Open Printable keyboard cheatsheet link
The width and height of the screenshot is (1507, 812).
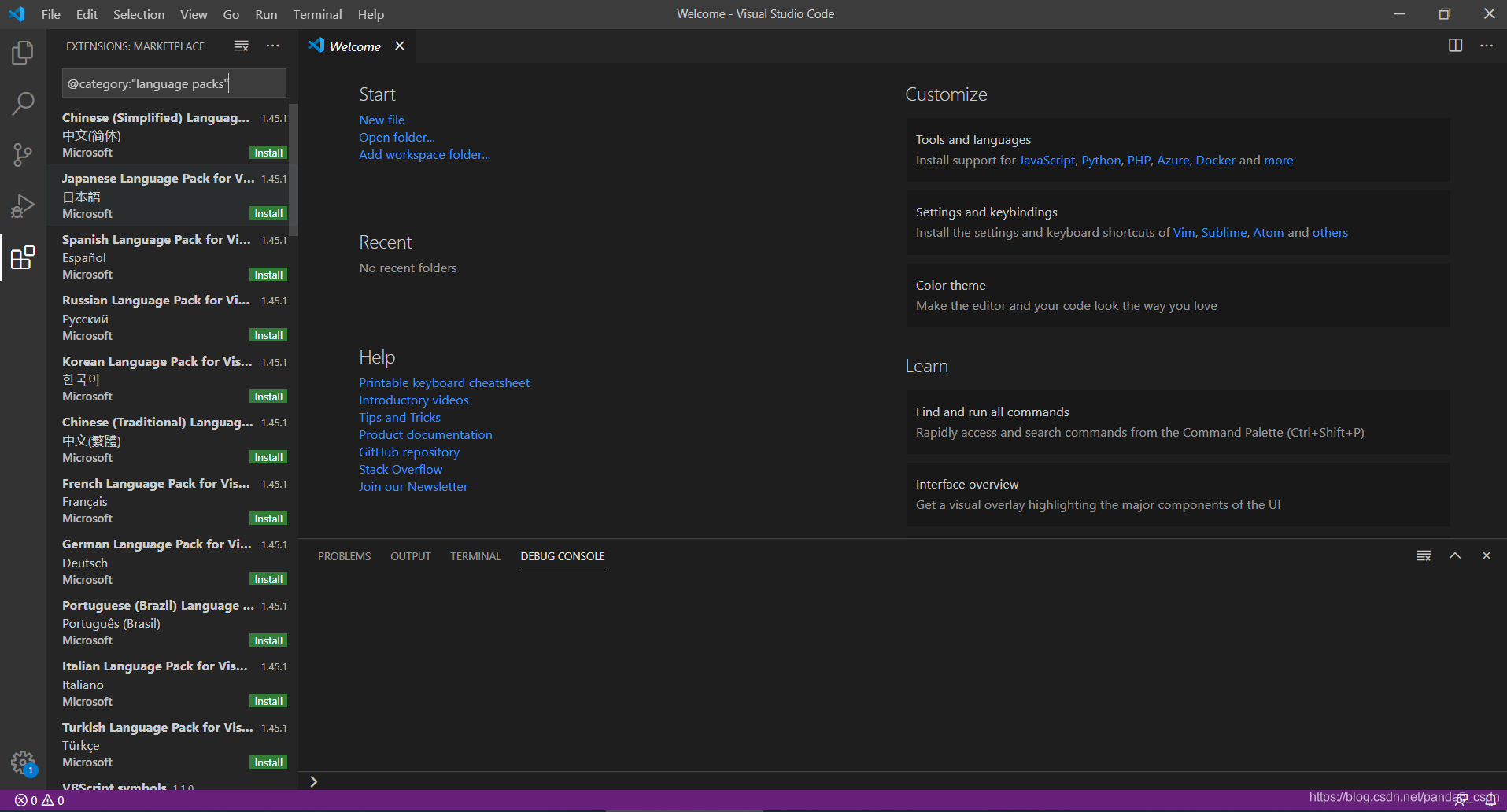[x=444, y=382]
